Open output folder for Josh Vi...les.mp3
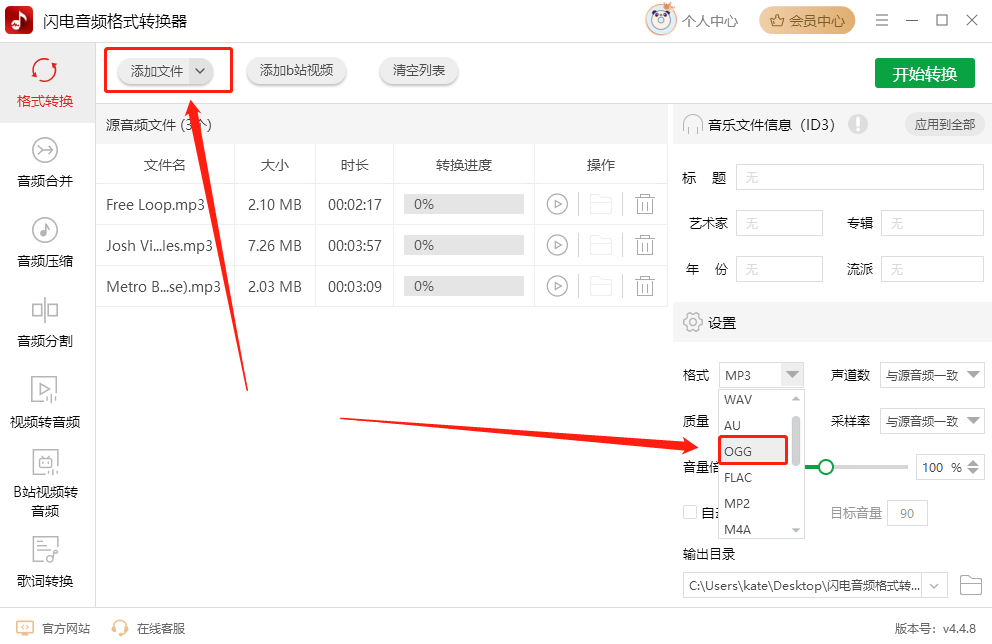This screenshot has width=992, height=644. pos(600,245)
